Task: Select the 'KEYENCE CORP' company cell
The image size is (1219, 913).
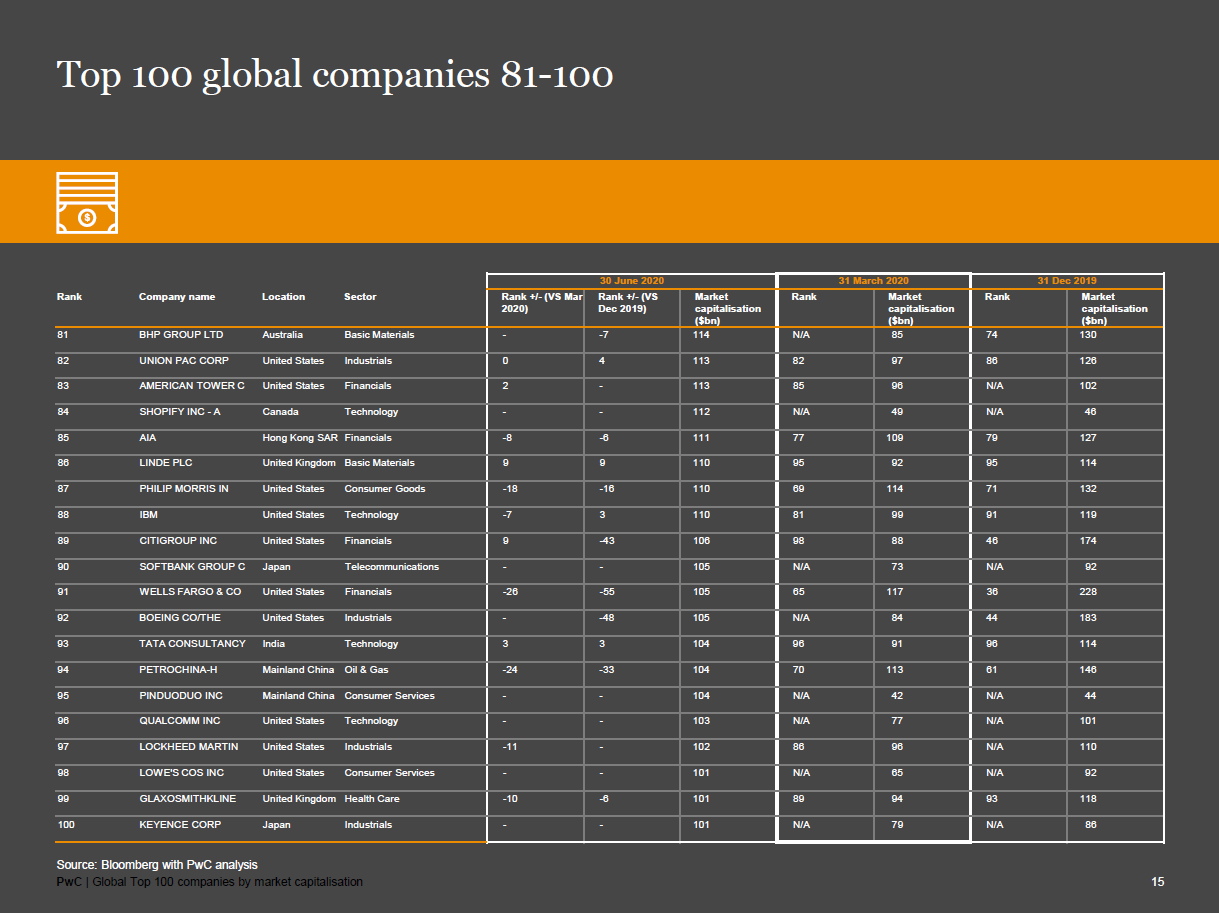Action: tap(180, 825)
